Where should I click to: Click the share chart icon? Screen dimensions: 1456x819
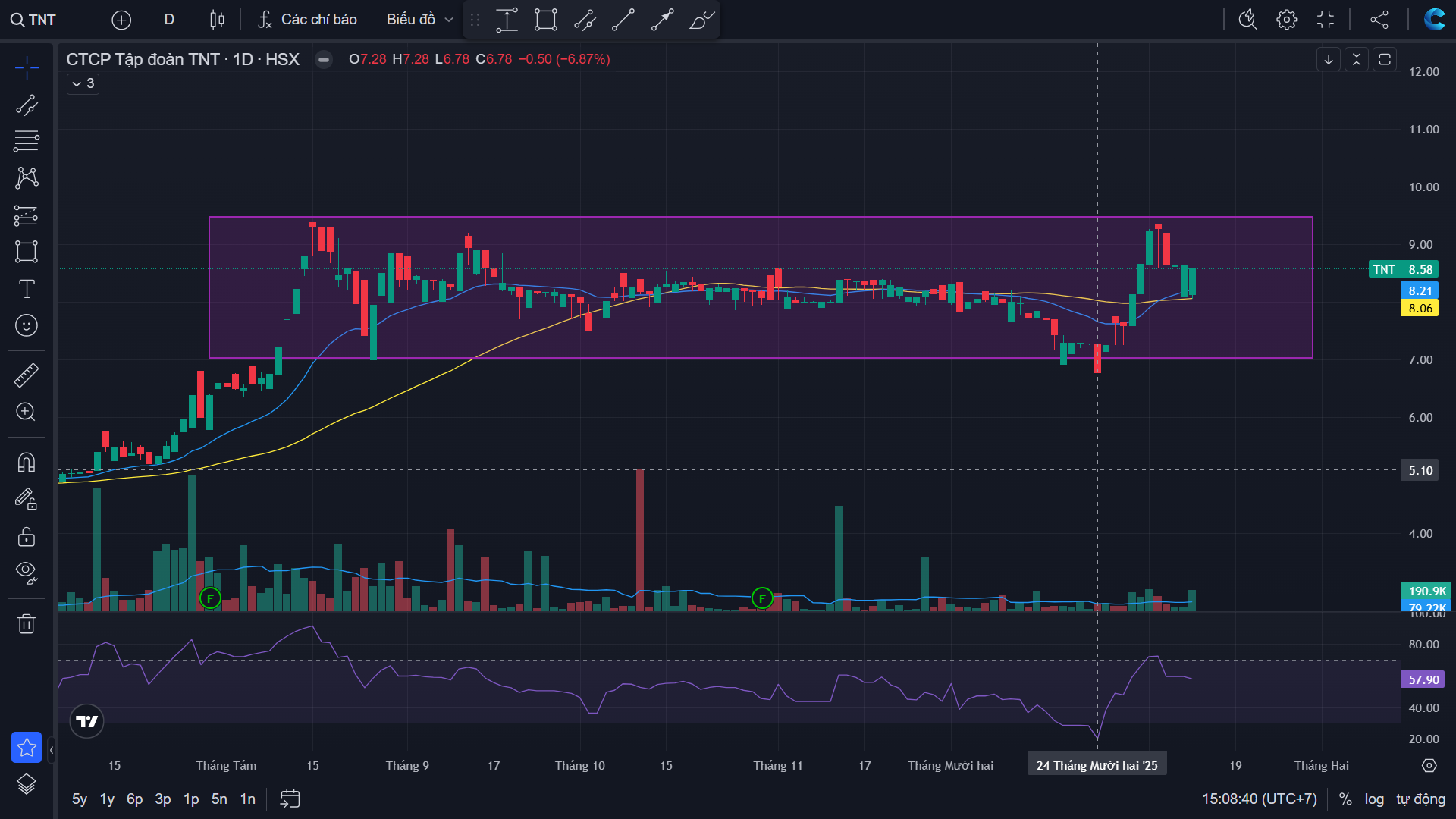(x=1379, y=20)
